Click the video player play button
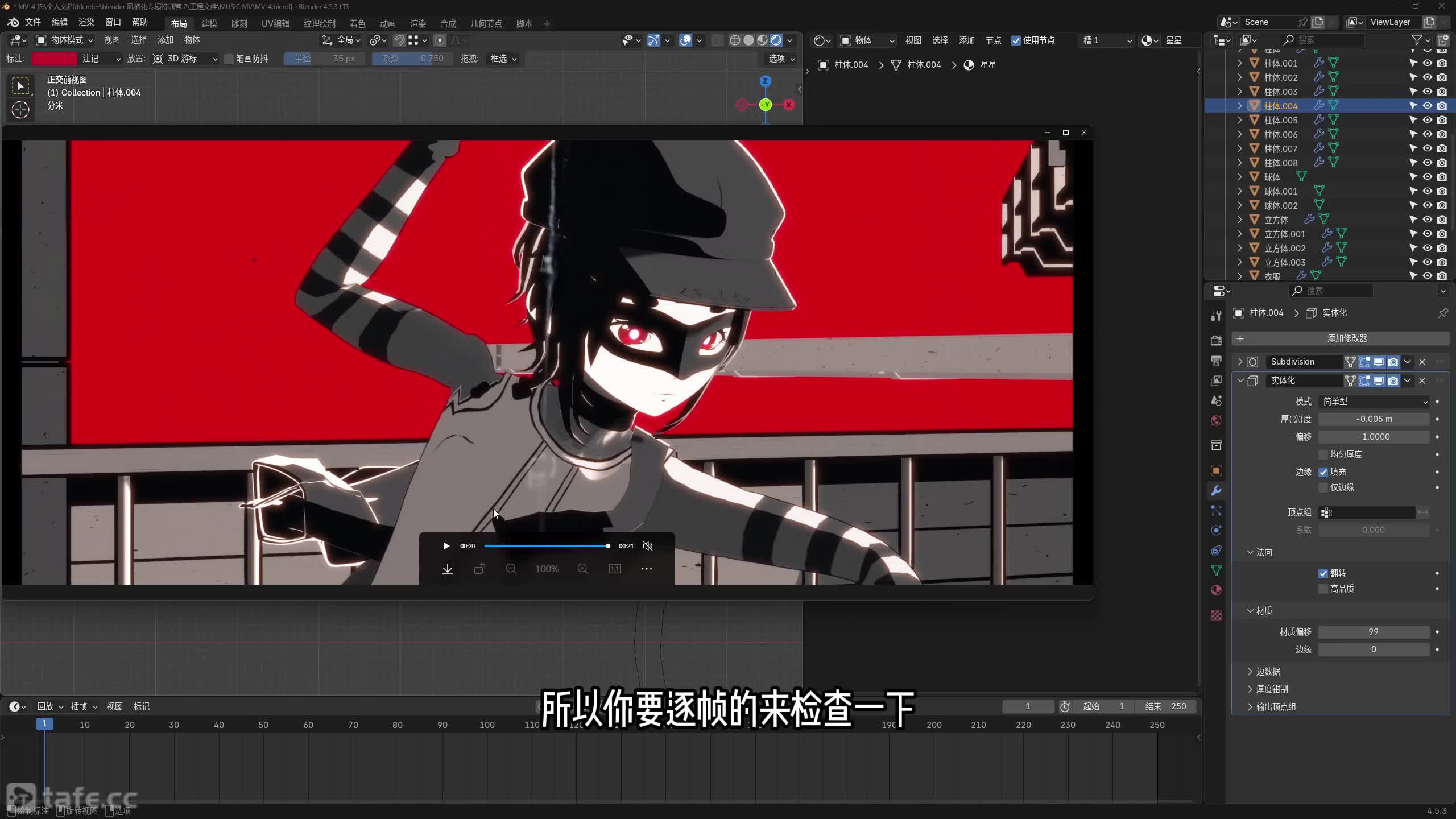Screen dimensions: 1456x819 tap(446, 546)
